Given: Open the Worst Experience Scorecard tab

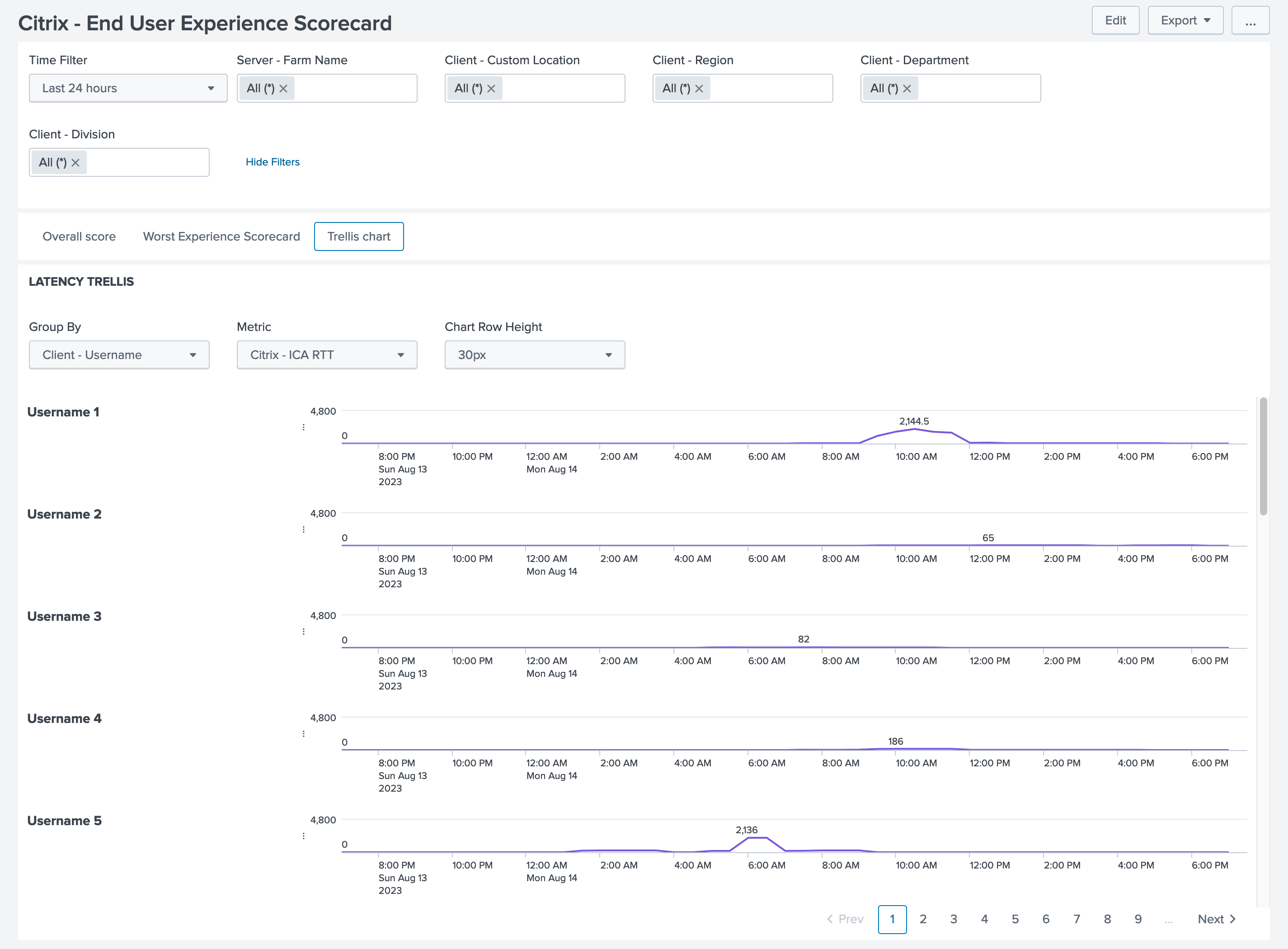Looking at the screenshot, I should tap(221, 236).
